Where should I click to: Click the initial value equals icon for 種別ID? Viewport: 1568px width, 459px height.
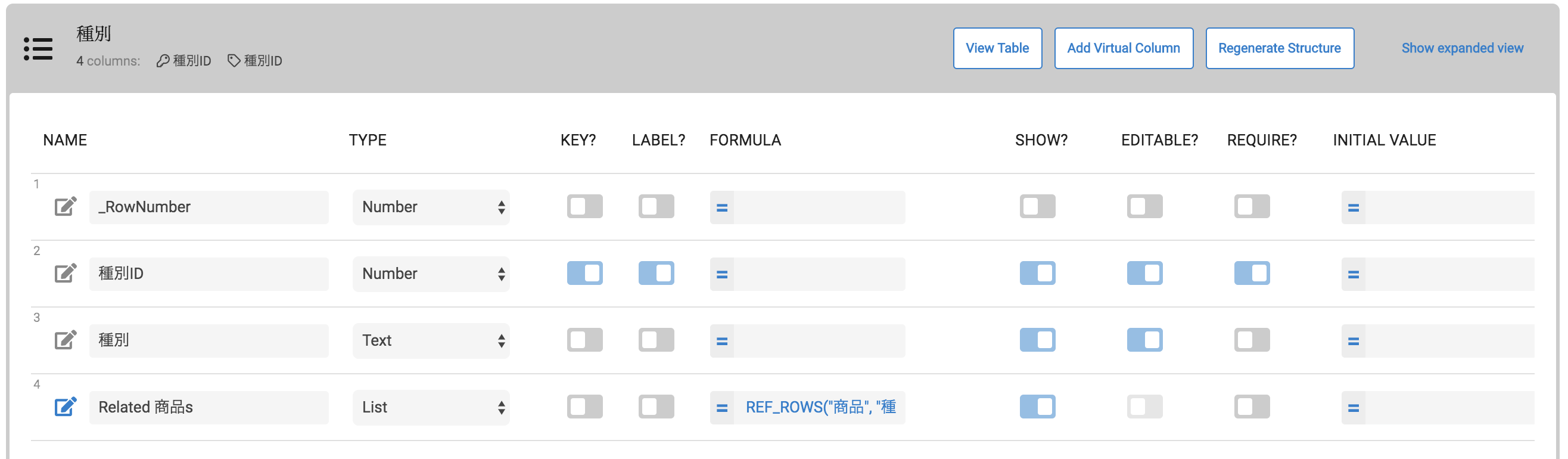click(x=1353, y=275)
